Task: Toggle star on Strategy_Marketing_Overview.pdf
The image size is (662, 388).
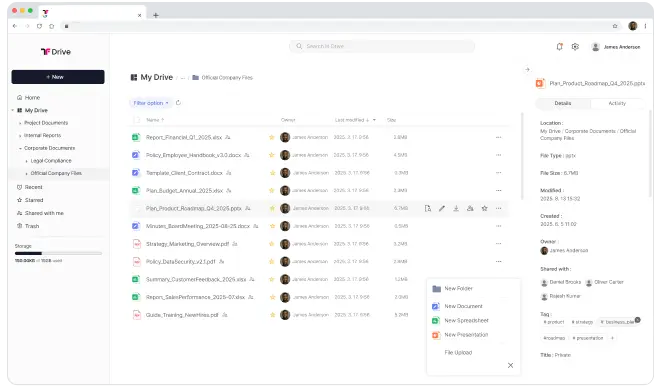Action: pos(272,244)
